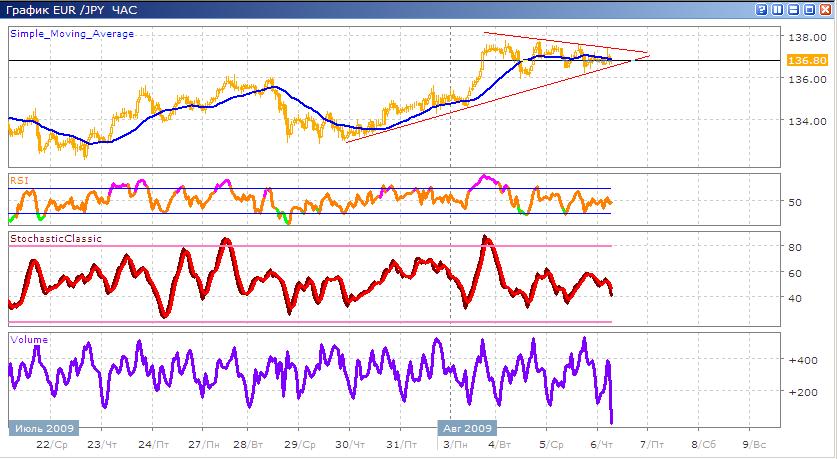Close the EUR/JPY chart window
This screenshot has width=837, height=459.
[825, 9]
